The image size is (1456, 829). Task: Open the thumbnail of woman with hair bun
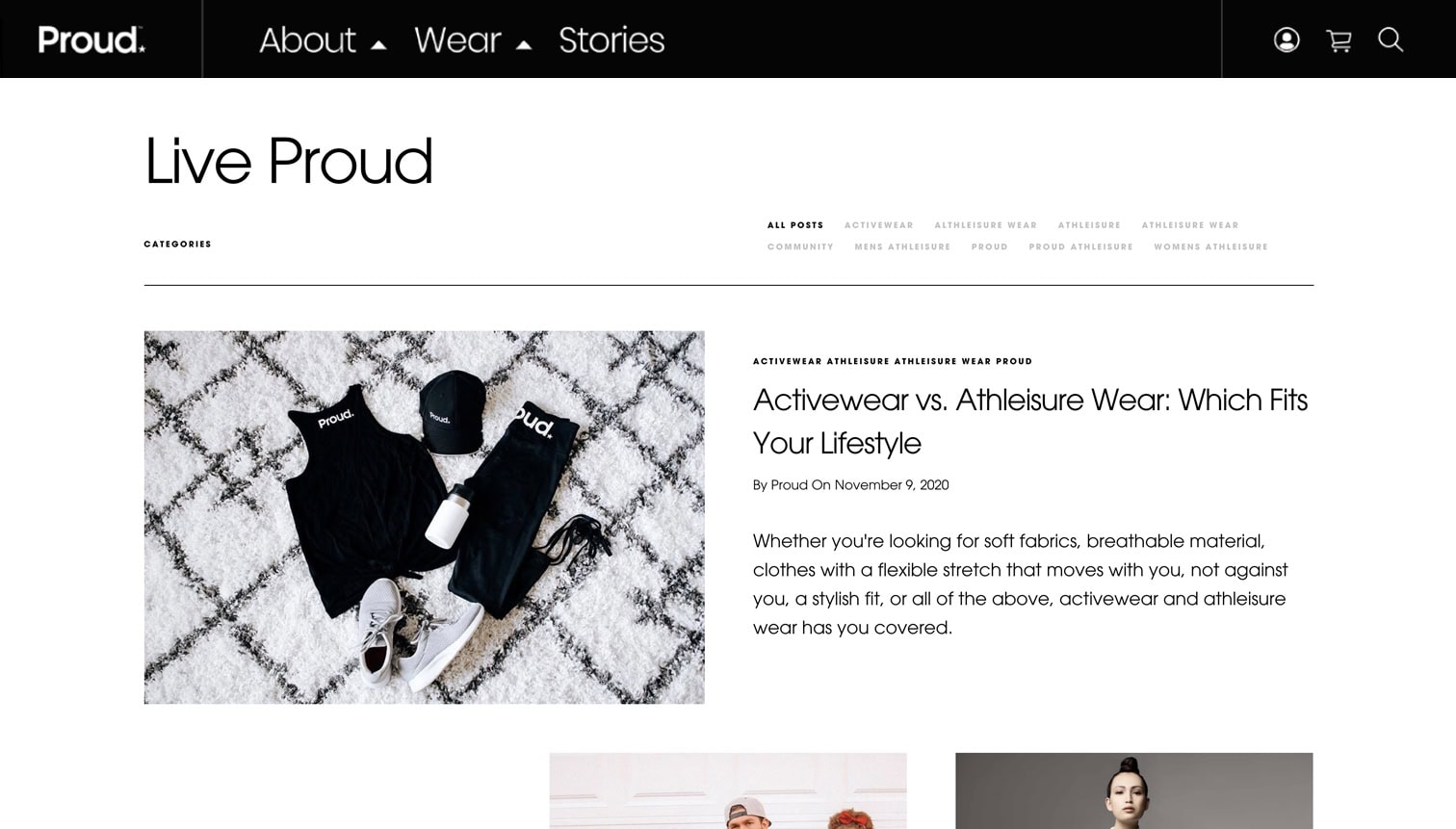pos(1134,790)
